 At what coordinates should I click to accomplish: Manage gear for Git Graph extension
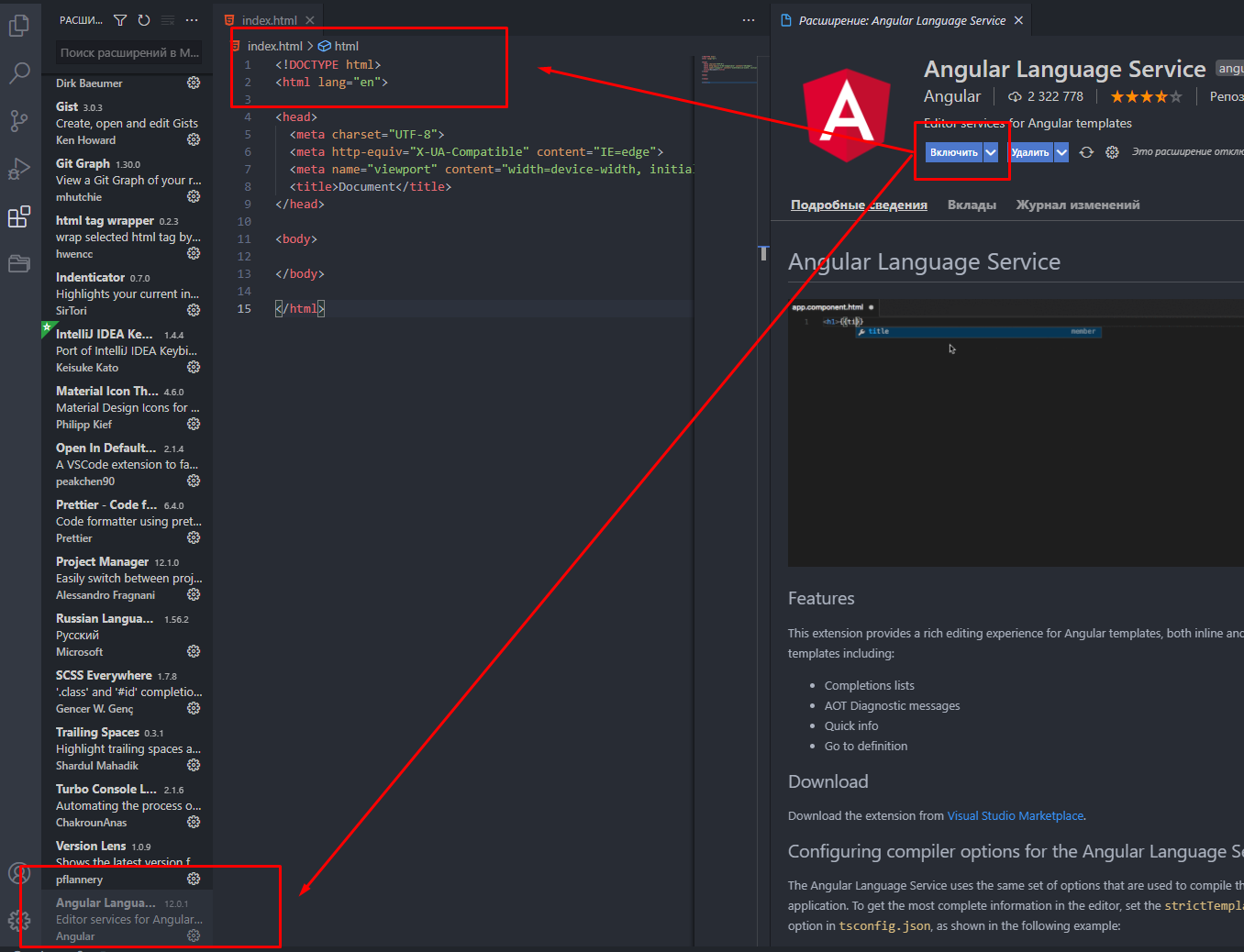pos(194,196)
